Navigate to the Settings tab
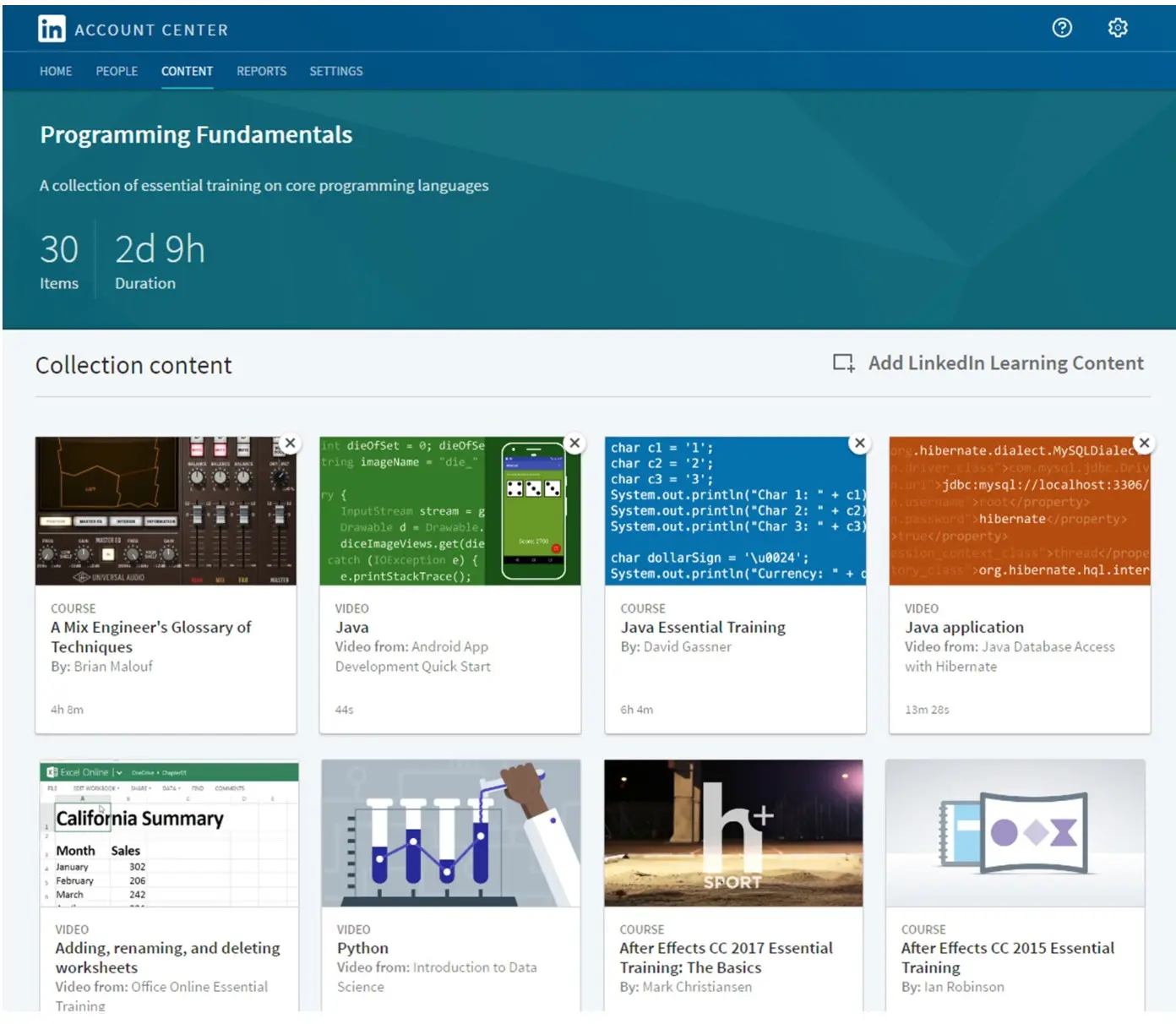Image resolution: width=1176 pixels, height=1024 pixels. click(335, 71)
